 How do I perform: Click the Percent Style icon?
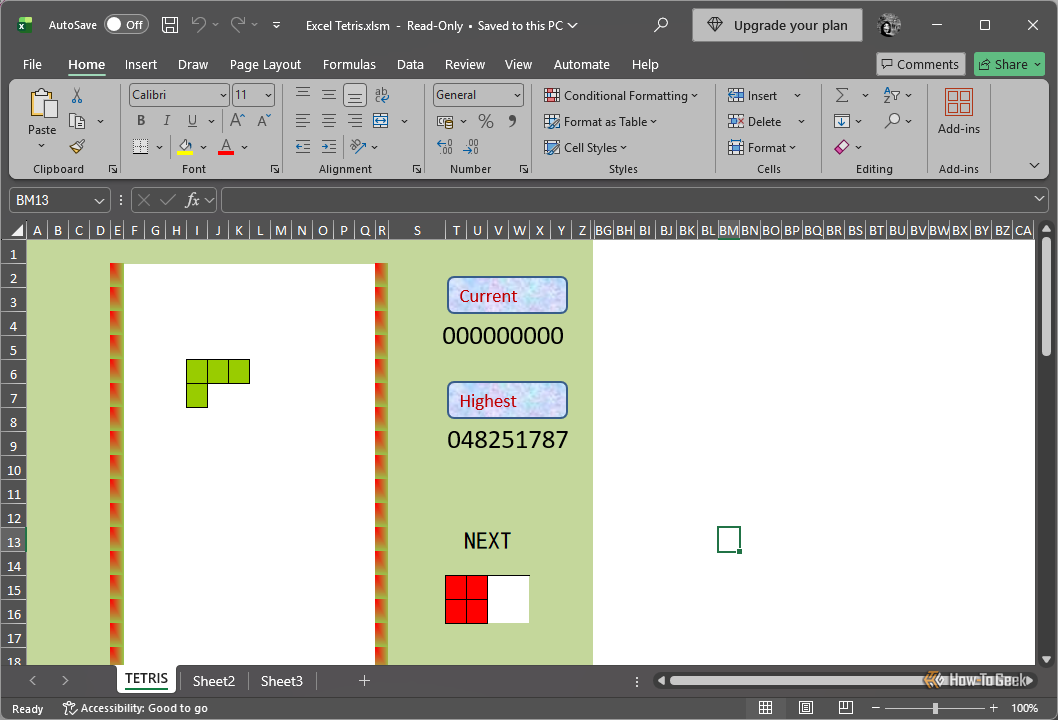[486, 121]
